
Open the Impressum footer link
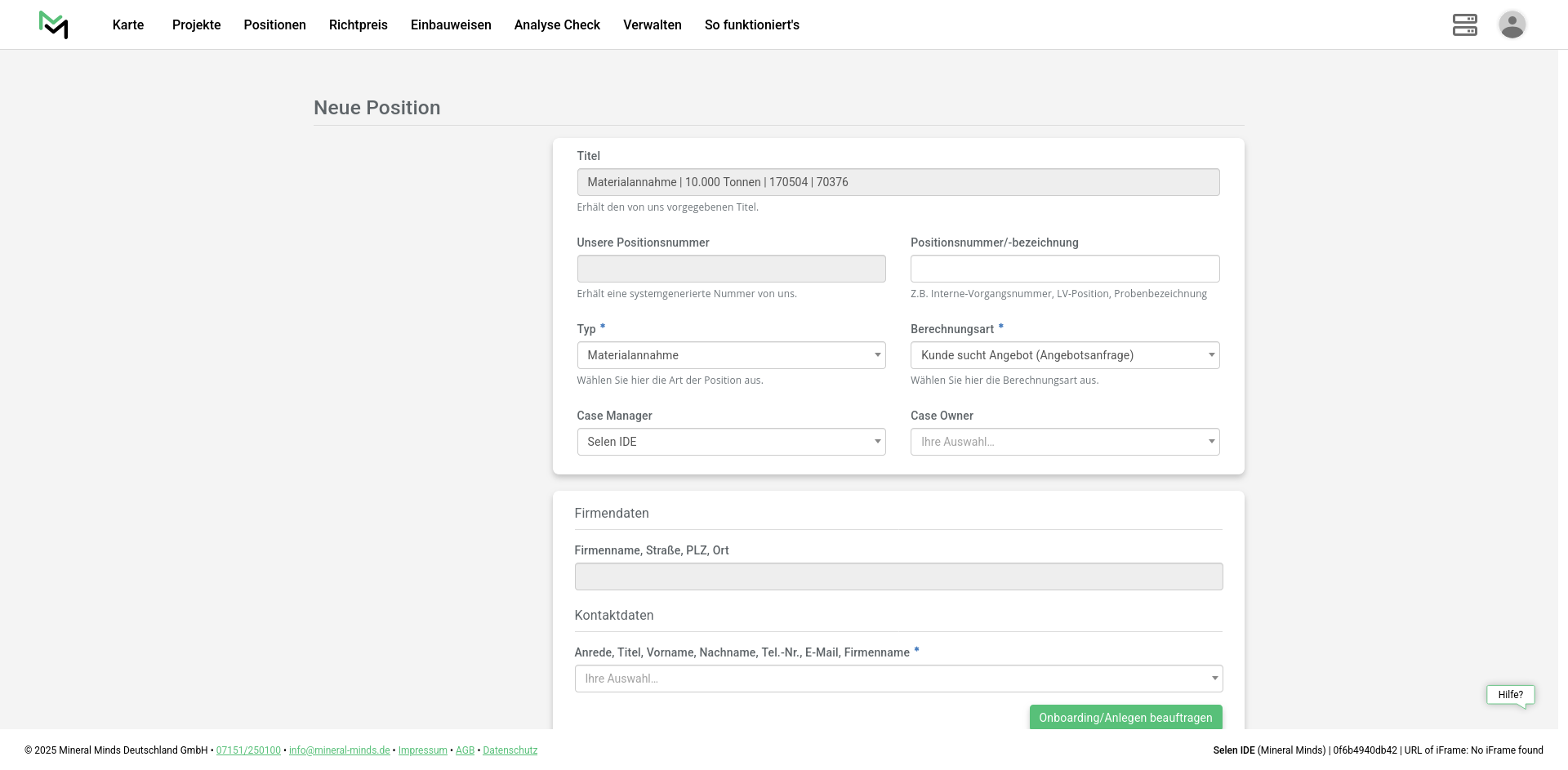pyautogui.click(x=422, y=750)
